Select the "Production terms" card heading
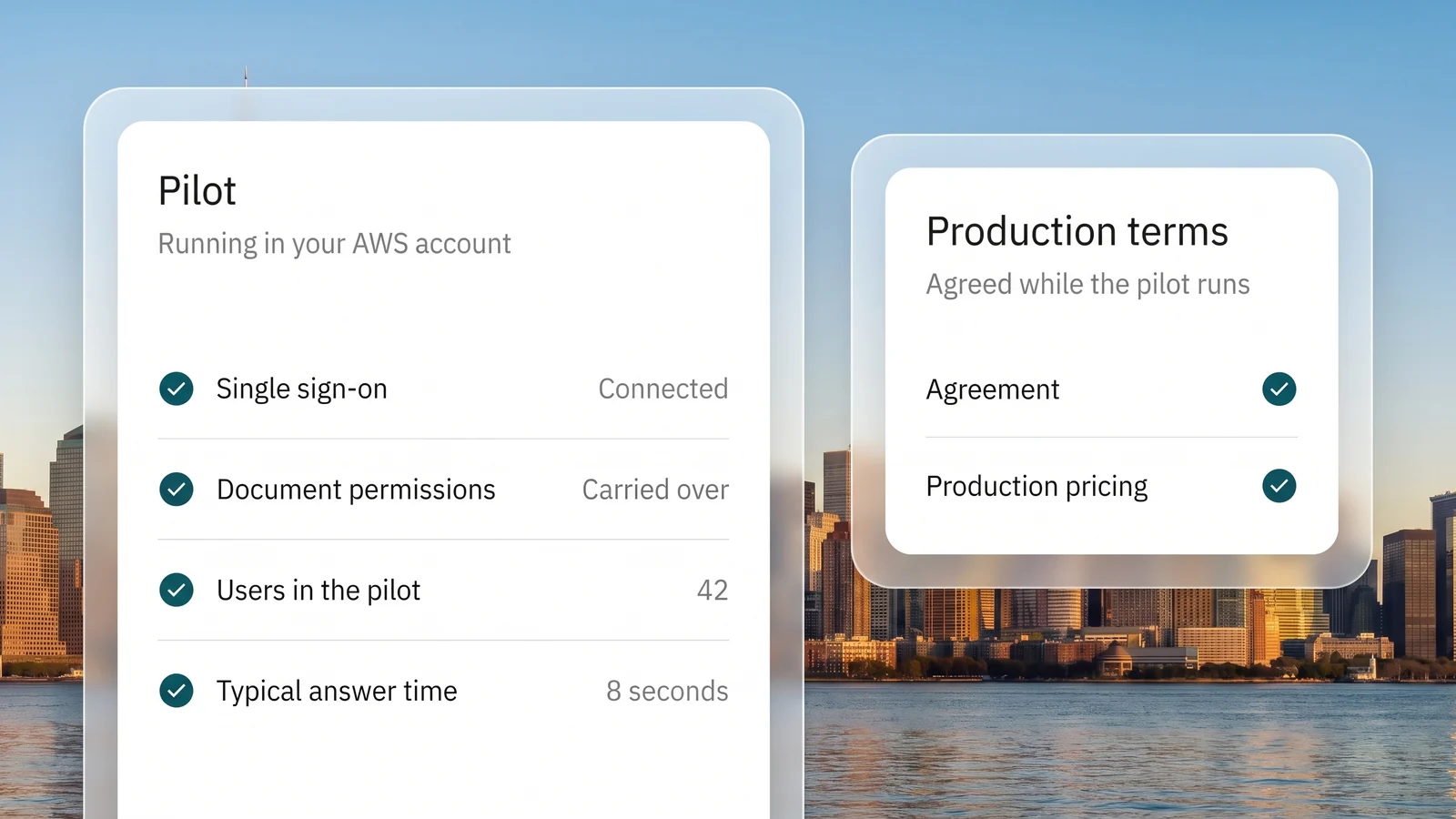The height and width of the screenshot is (819, 1456). click(x=1077, y=231)
